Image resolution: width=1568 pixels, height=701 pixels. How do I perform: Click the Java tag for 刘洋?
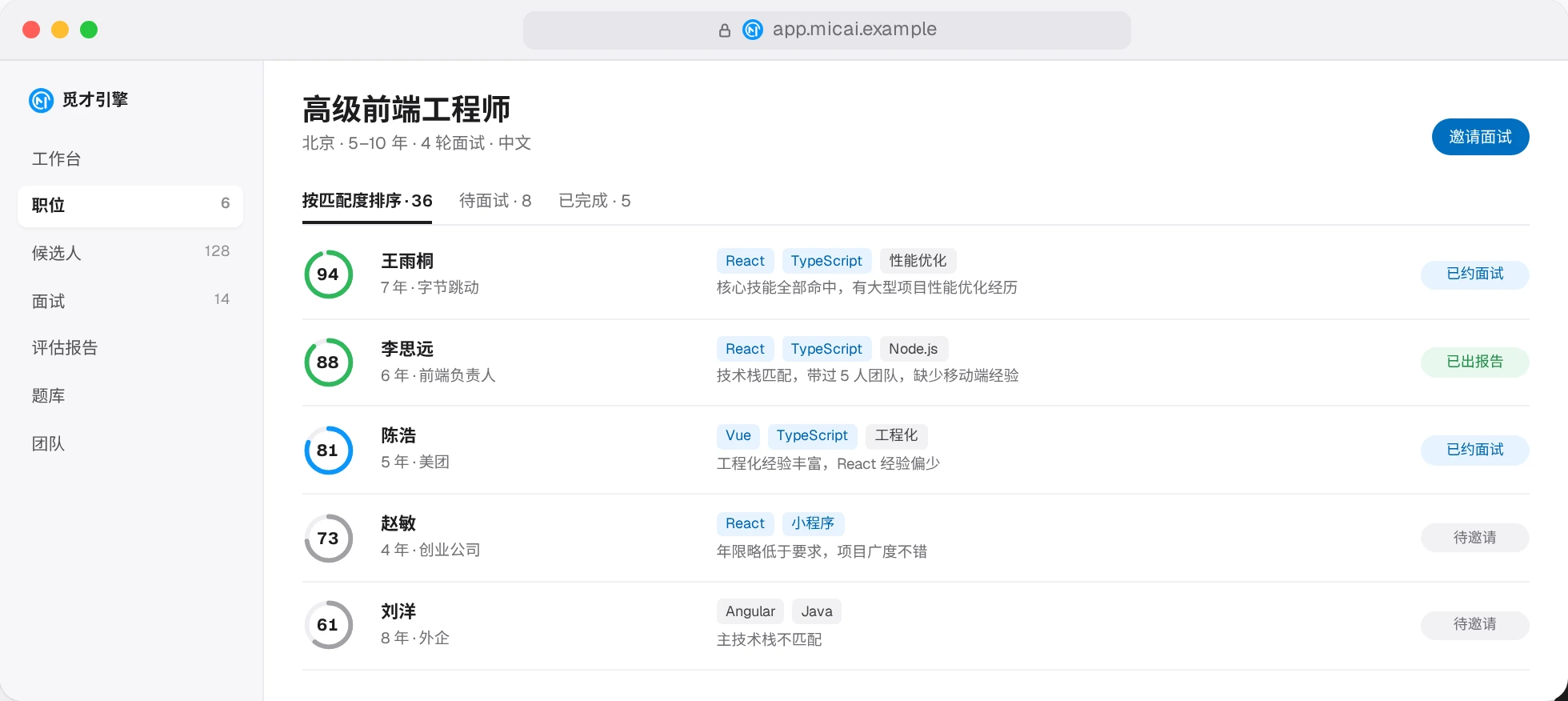[817, 611]
